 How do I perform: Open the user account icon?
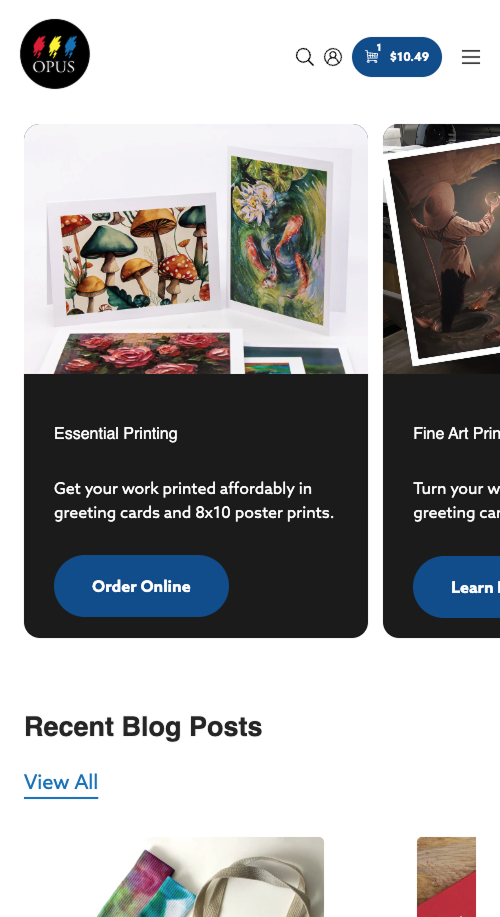point(333,57)
